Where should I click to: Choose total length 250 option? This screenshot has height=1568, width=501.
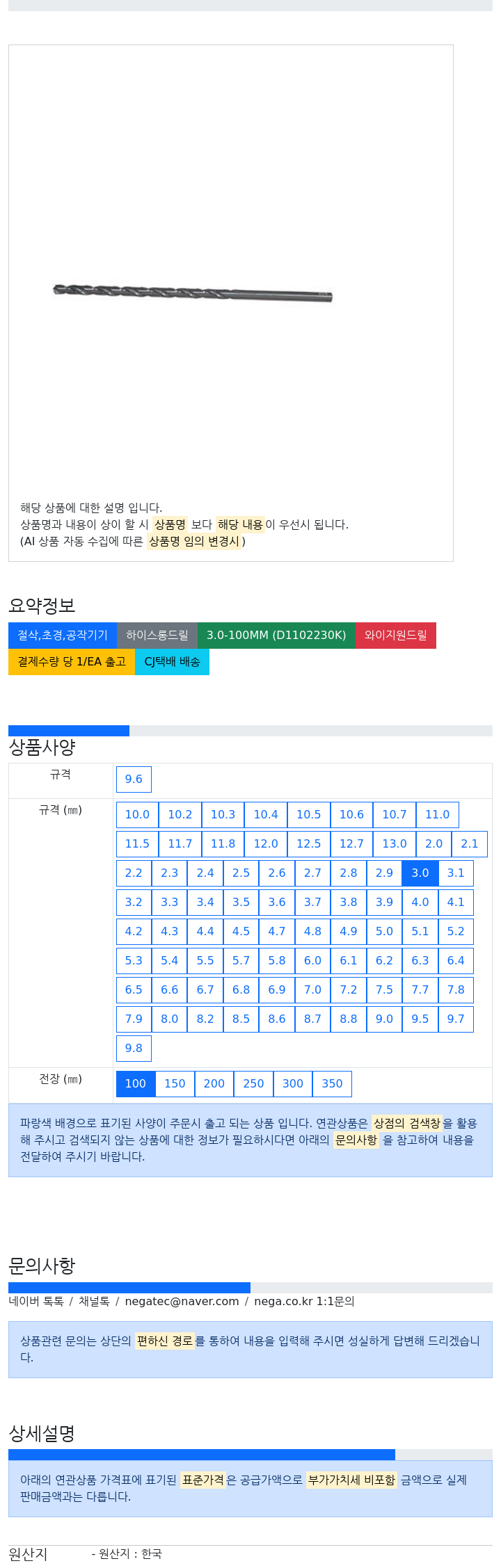tap(253, 1083)
